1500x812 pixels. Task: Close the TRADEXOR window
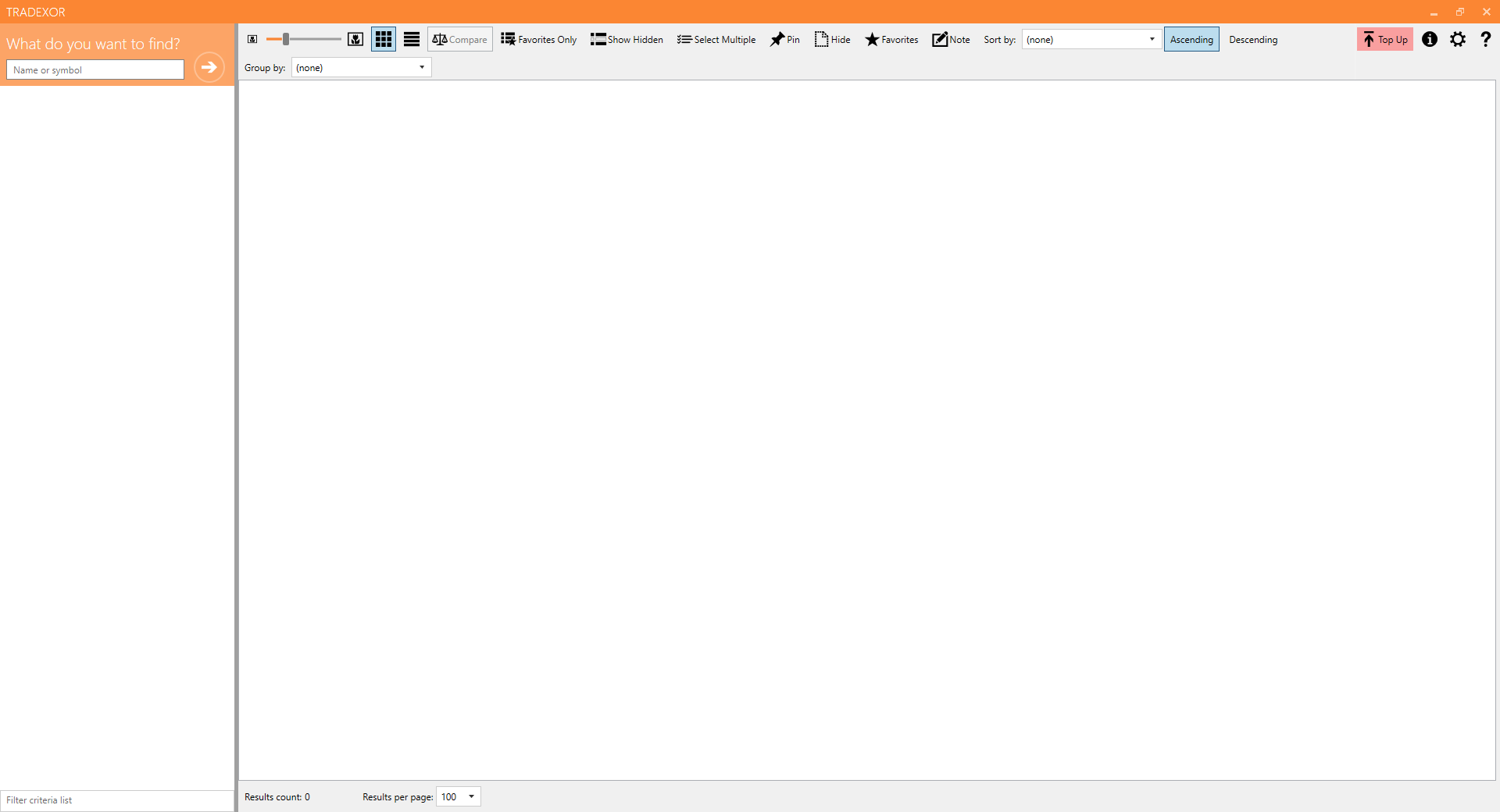(1487, 12)
